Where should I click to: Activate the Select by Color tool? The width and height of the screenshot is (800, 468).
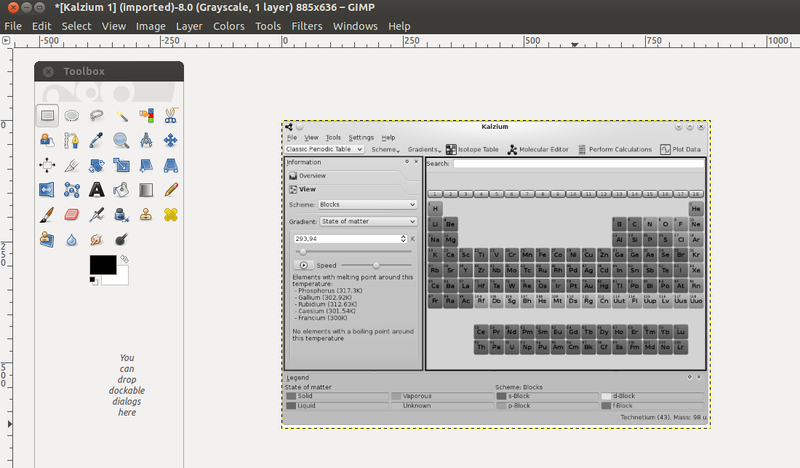tap(146, 116)
